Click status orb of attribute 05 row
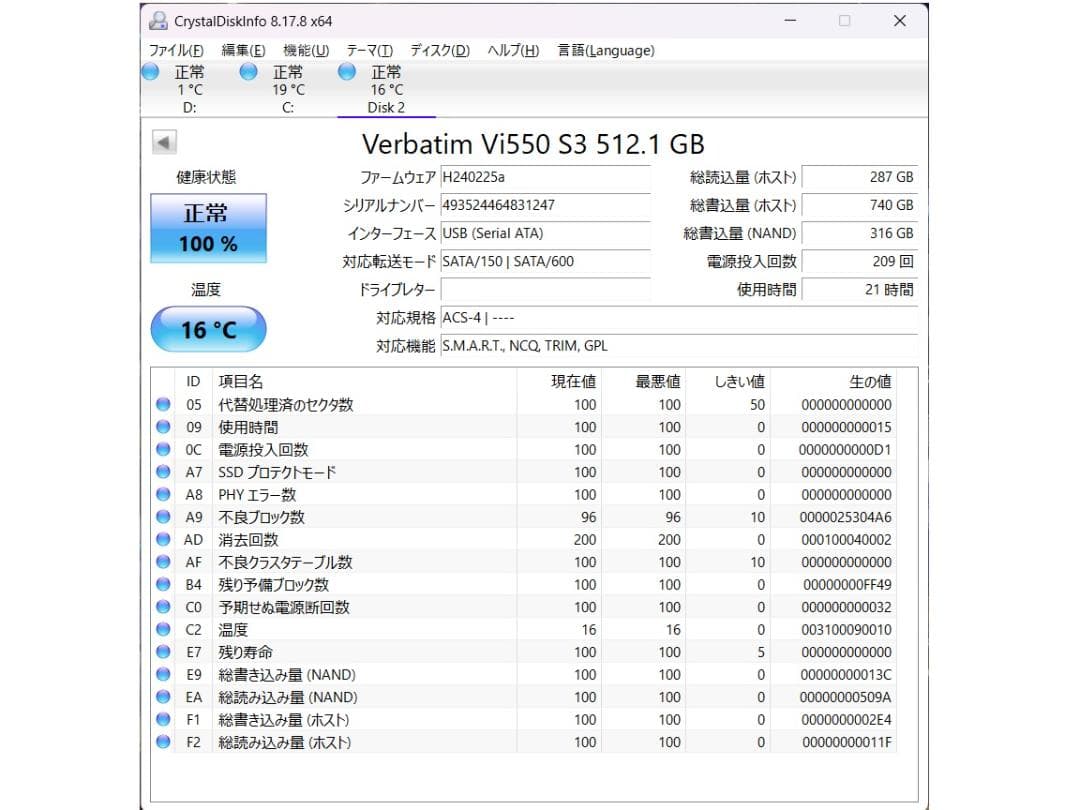 tap(163, 404)
